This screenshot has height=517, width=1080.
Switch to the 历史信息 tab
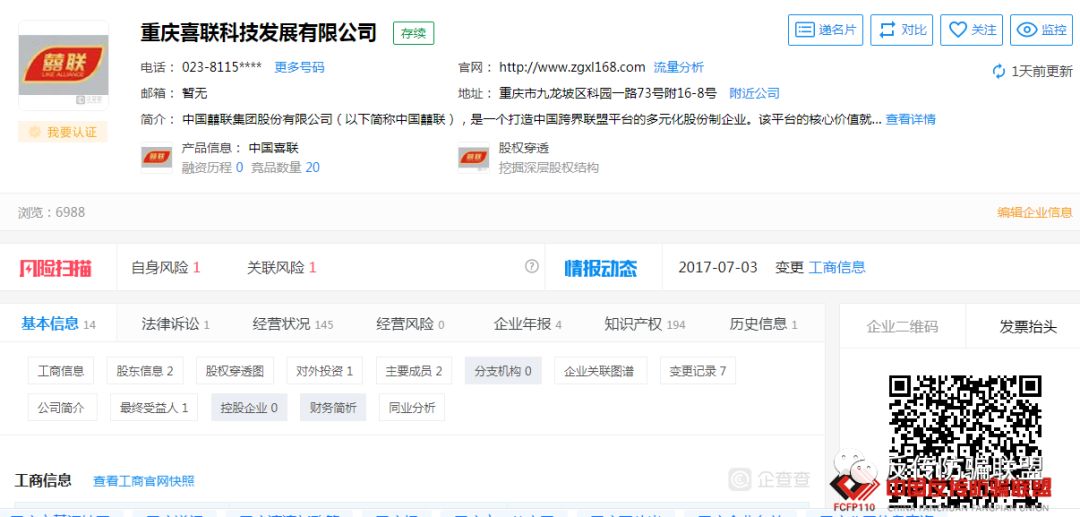[763, 324]
